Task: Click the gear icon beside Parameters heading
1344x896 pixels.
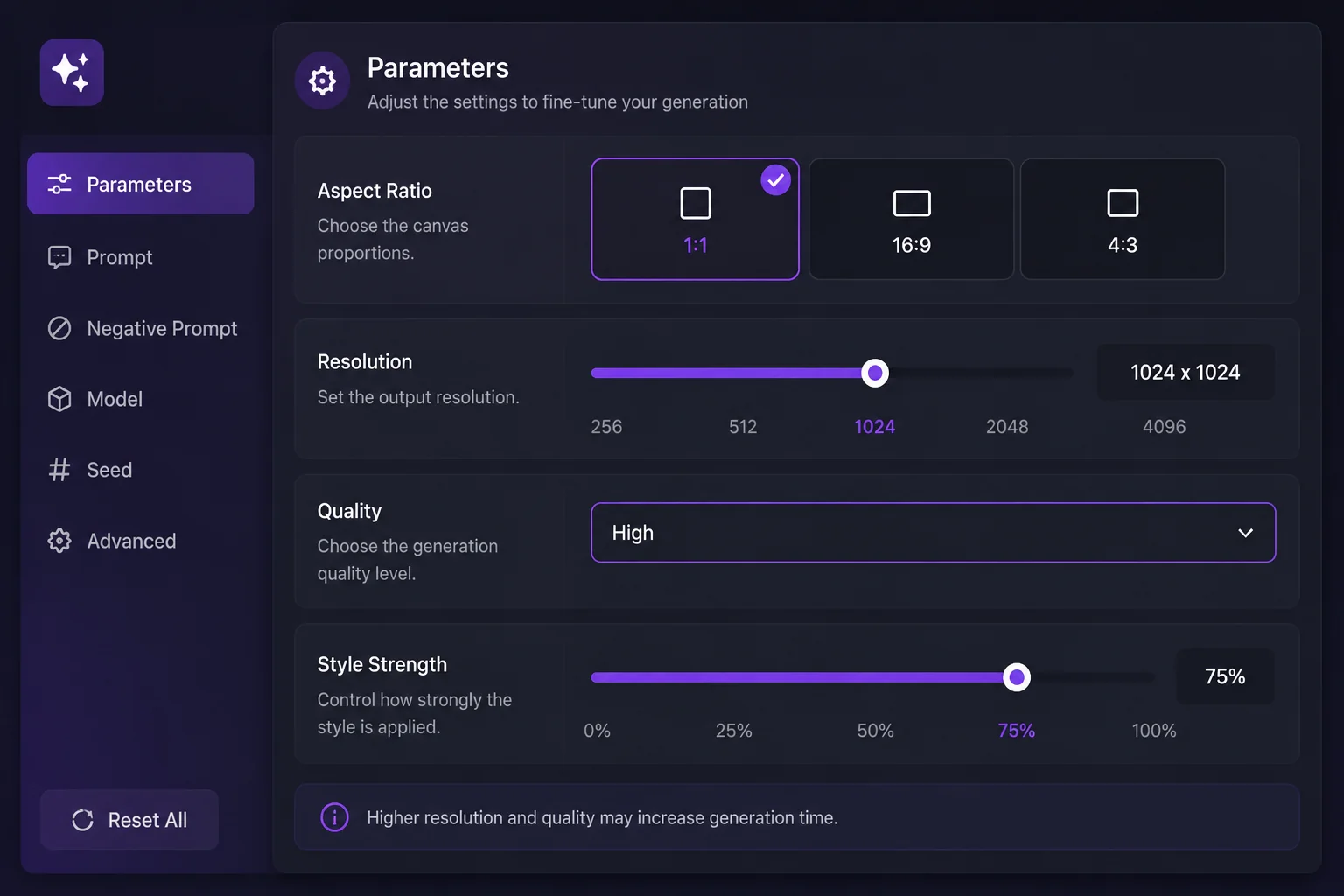Action: (x=322, y=80)
